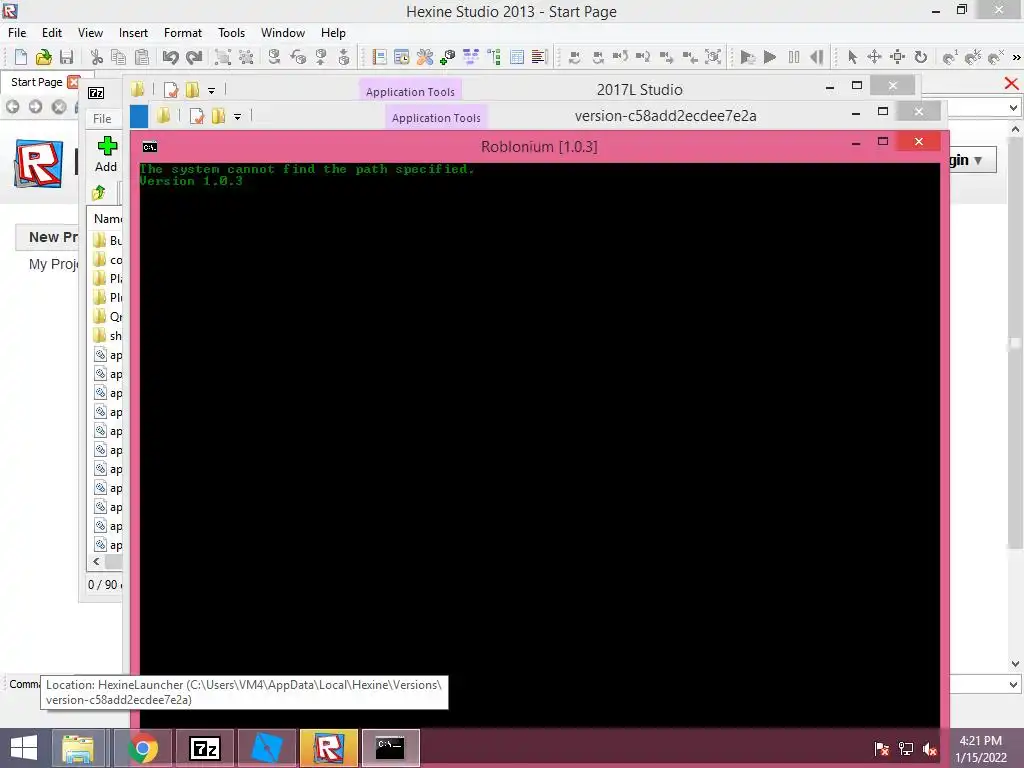Click the up-folder icon in 7-Zip
The height and width of the screenshot is (768, 1024).
[99, 193]
